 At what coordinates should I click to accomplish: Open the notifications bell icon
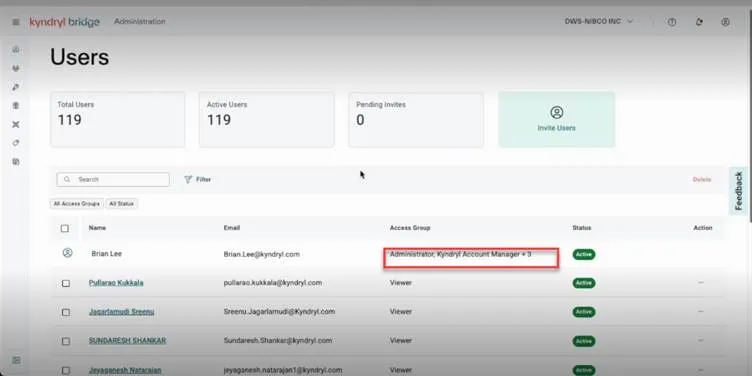click(x=699, y=22)
